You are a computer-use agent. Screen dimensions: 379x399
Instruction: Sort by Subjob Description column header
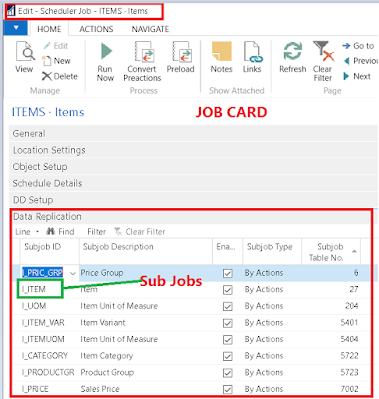[x=146, y=252]
